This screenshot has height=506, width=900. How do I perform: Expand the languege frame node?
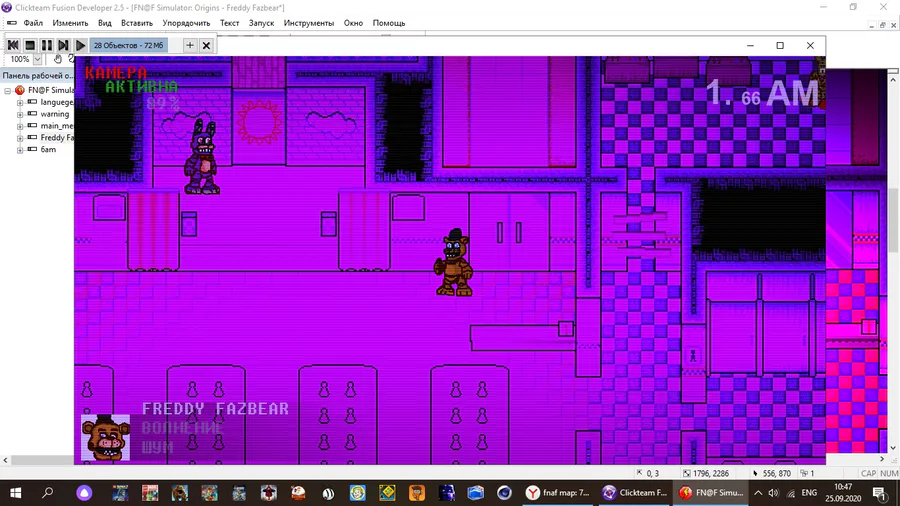(x=20, y=103)
